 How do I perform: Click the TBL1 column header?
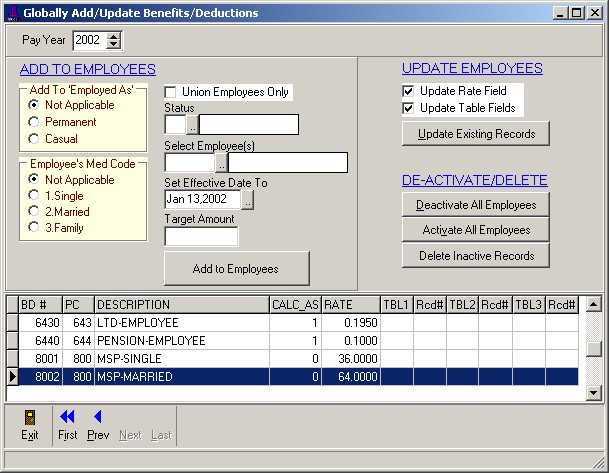(x=397, y=304)
